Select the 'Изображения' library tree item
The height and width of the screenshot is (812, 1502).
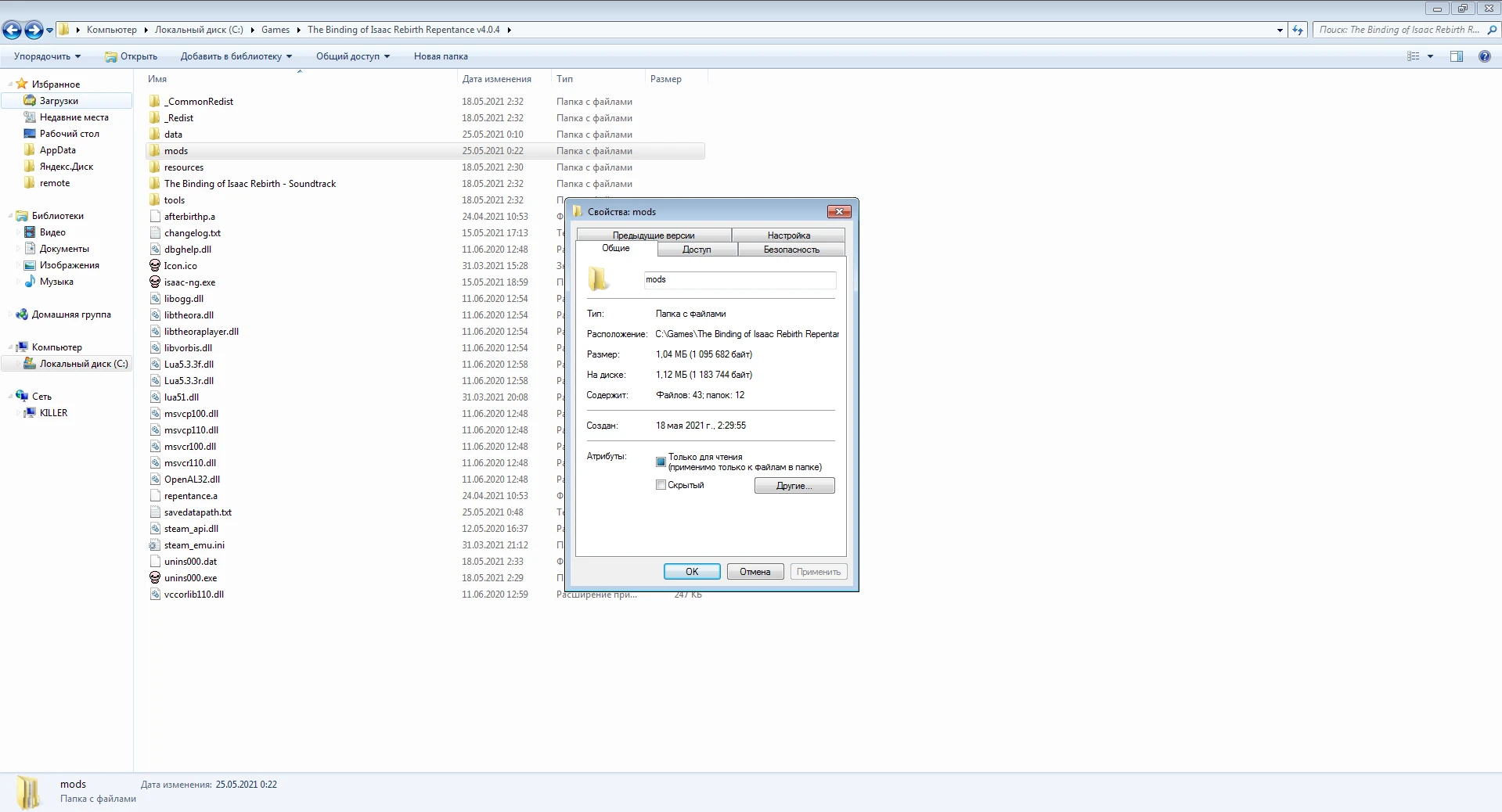pos(70,264)
